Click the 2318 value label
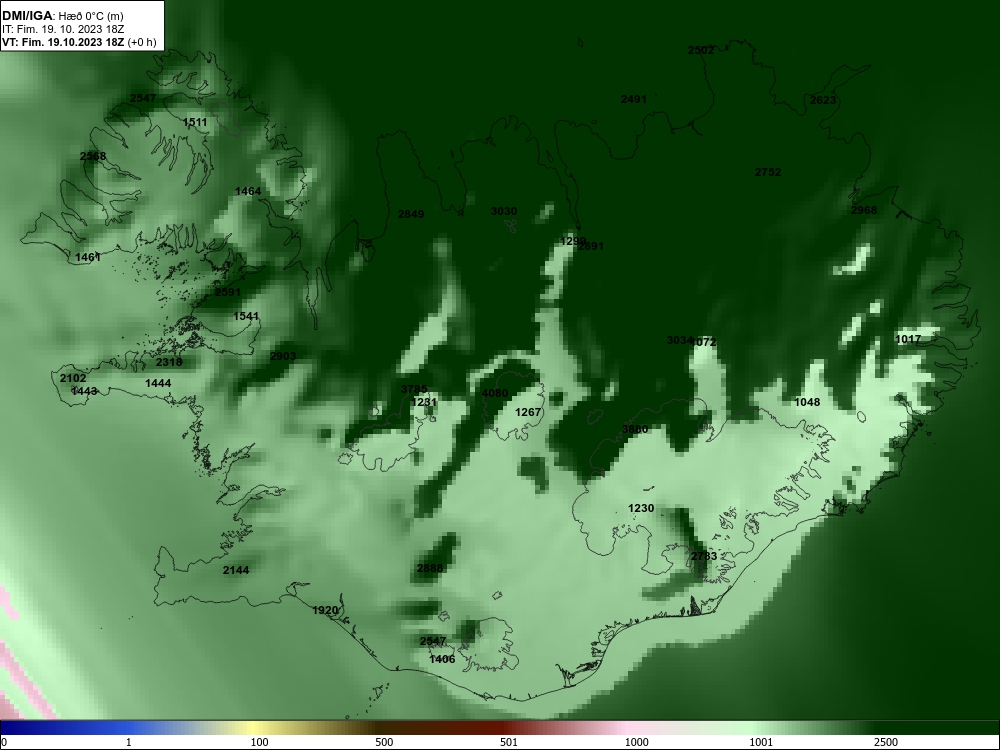This screenshot has height=750, width=1000. (169, 362)
